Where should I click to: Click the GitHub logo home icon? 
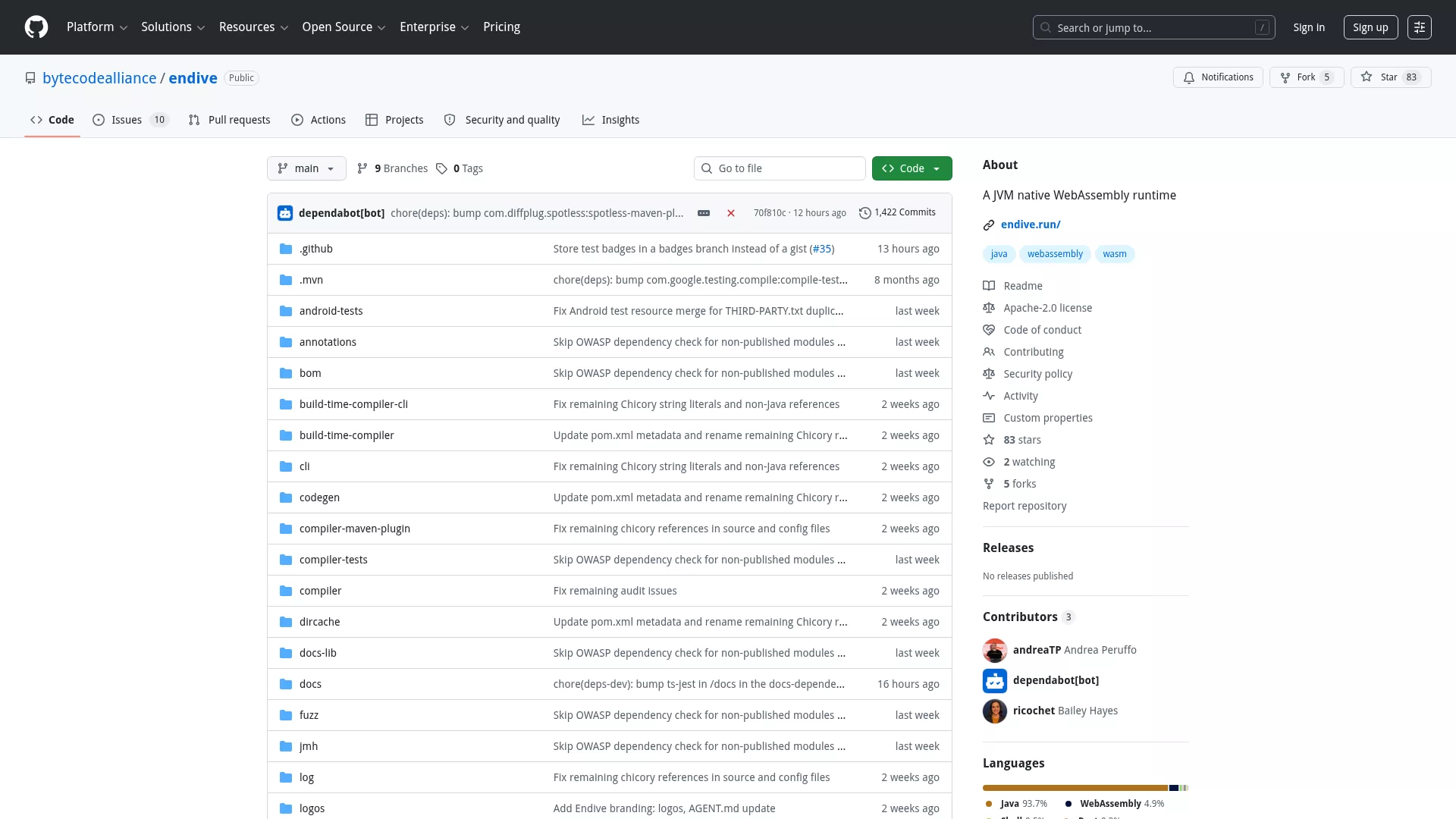36,27
